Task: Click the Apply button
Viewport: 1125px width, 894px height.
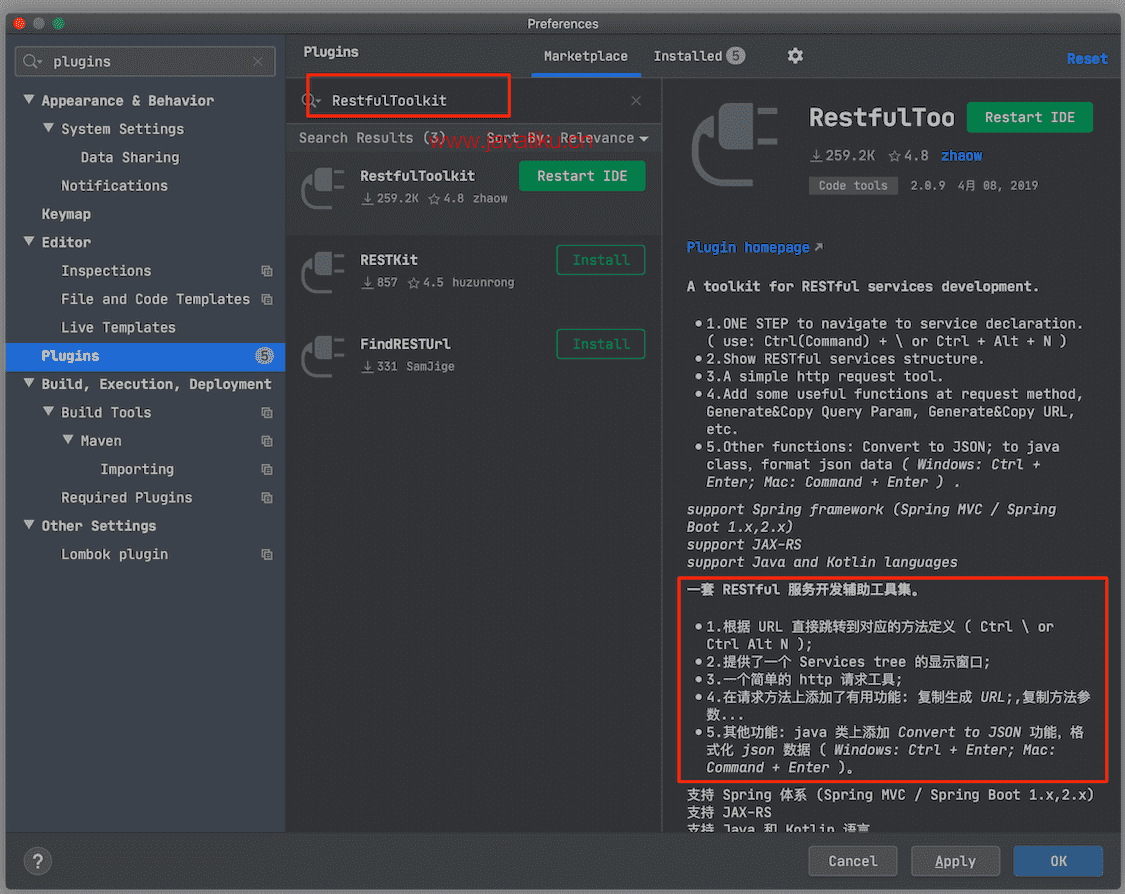Action: coord(955,861)
